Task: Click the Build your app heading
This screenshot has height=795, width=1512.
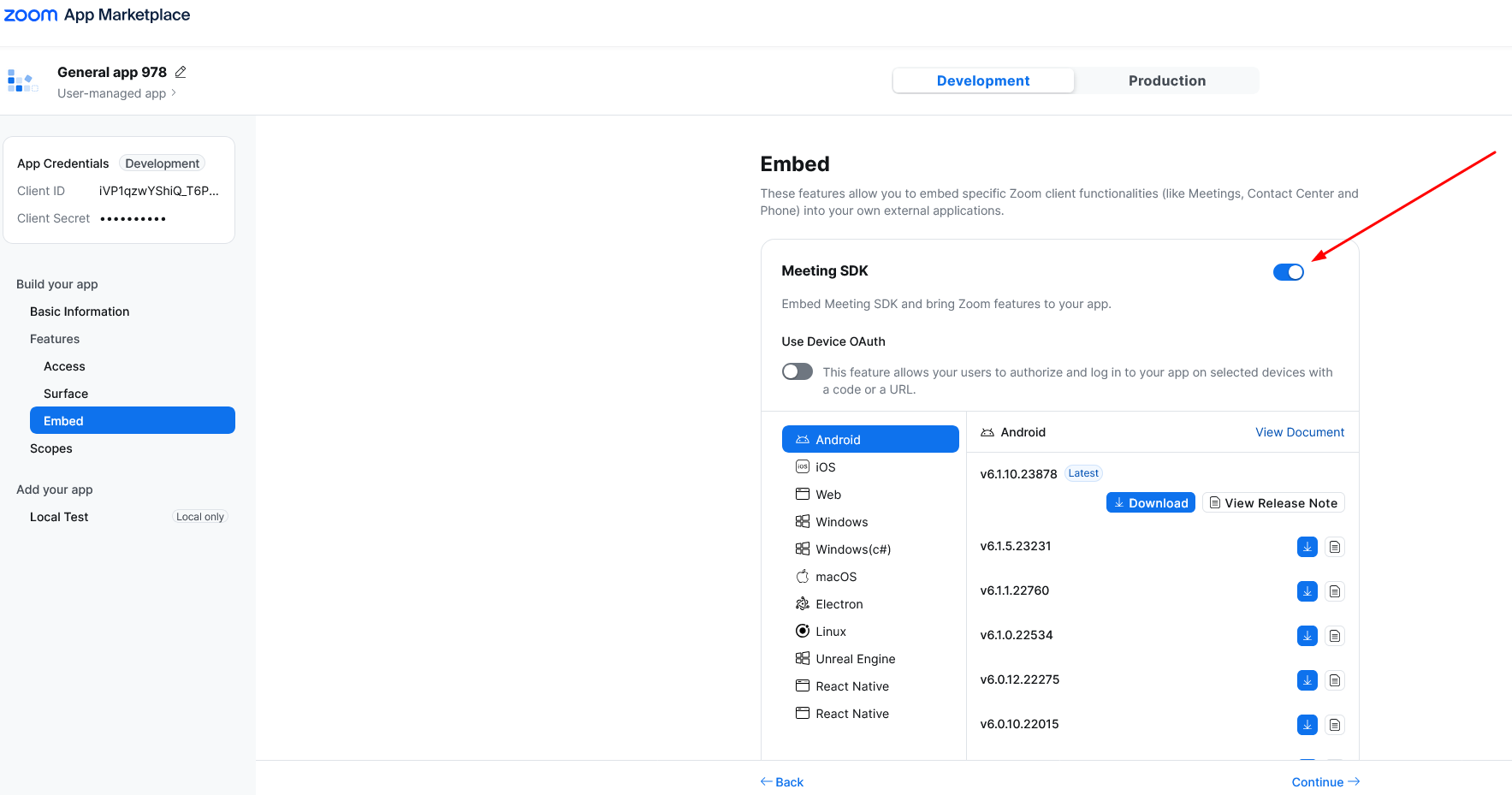Action: (57, 284)
